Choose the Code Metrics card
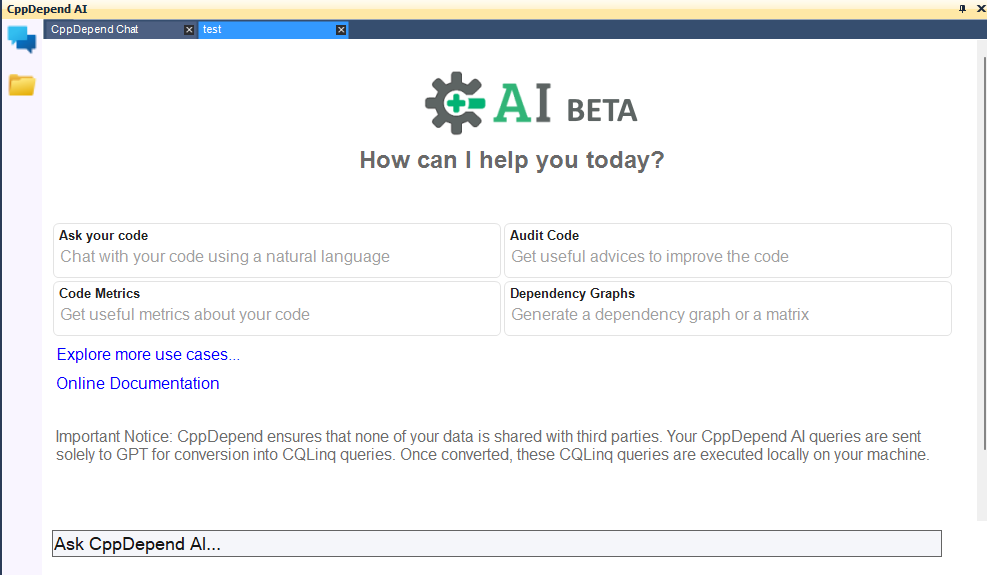 [277, 309]
